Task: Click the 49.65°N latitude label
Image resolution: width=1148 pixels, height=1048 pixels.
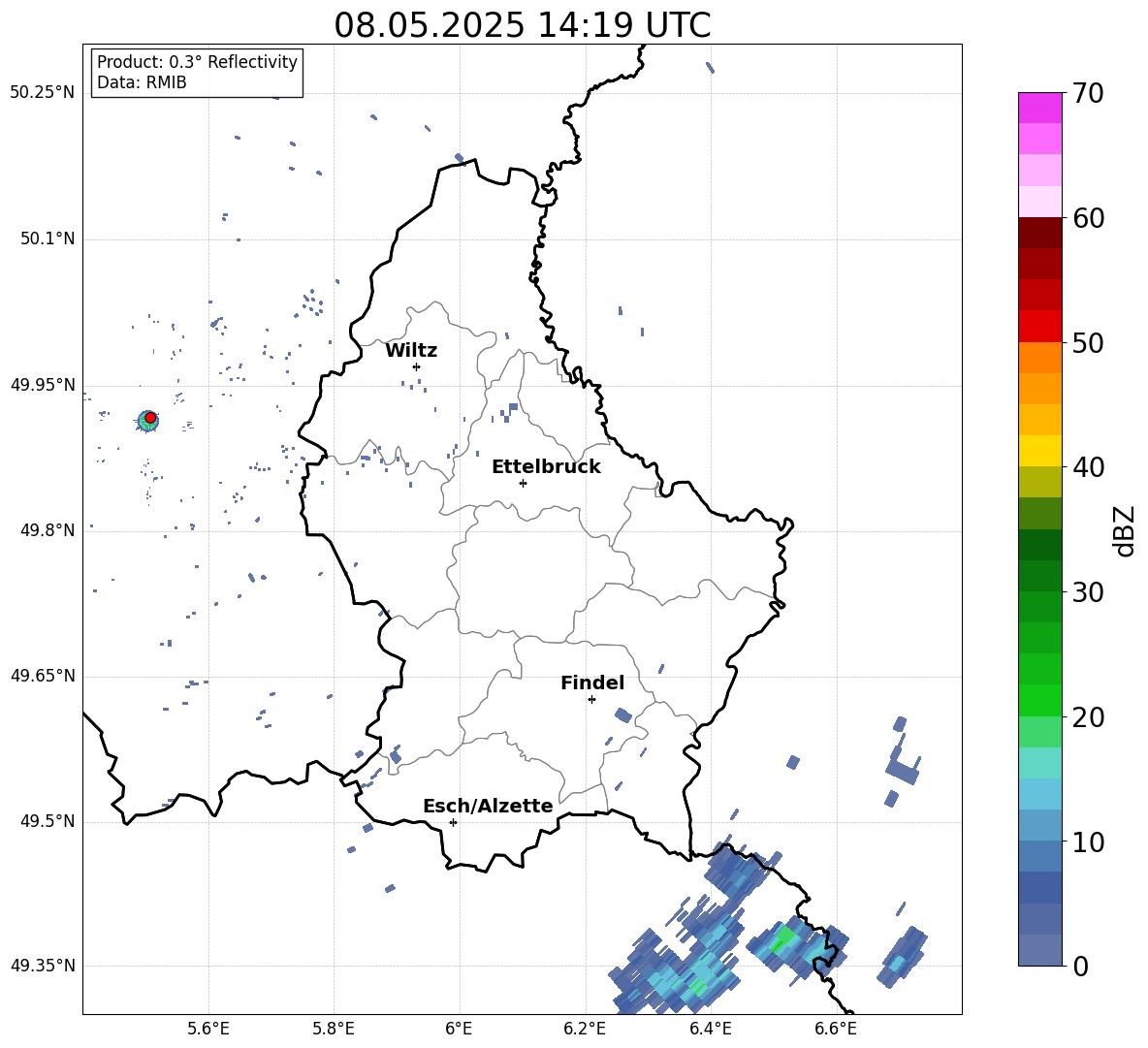Action: [x=43, y=676]
